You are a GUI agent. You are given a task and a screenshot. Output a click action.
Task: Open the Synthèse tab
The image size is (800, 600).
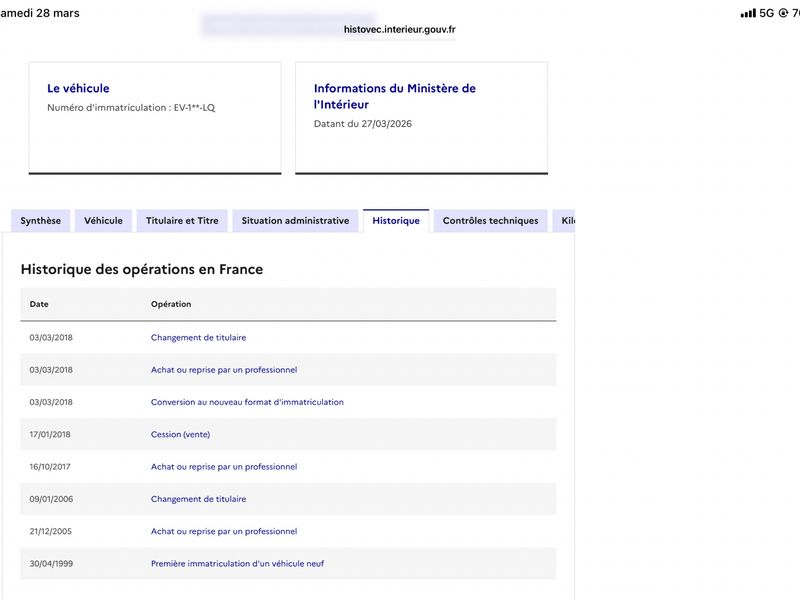[x=40, y=221]
